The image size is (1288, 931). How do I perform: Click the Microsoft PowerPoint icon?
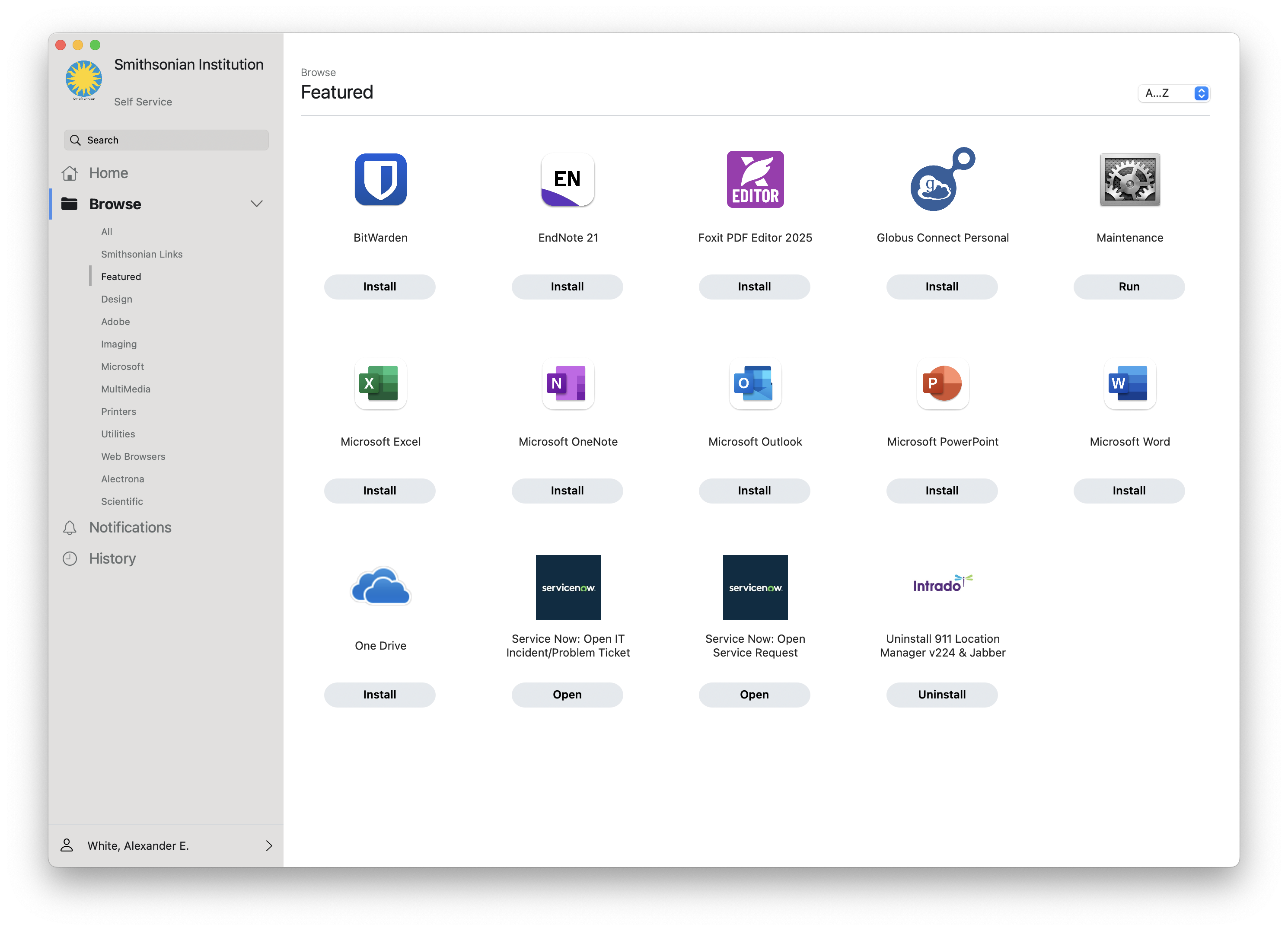click(942, 383)
